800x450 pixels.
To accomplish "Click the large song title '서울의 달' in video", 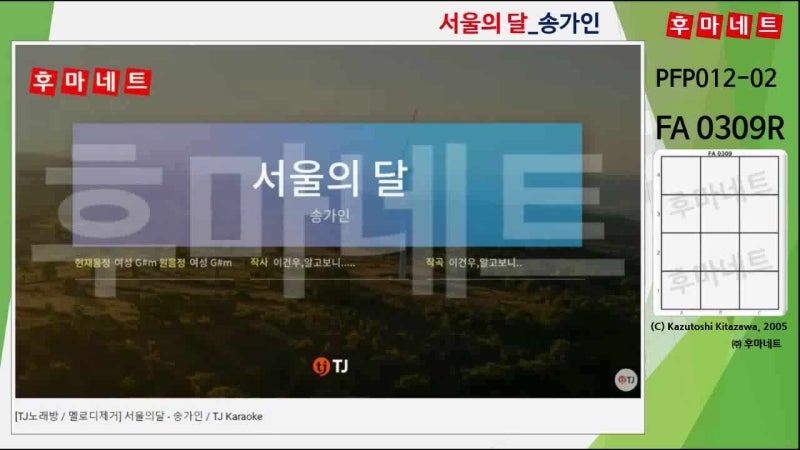I will (330, 178).
